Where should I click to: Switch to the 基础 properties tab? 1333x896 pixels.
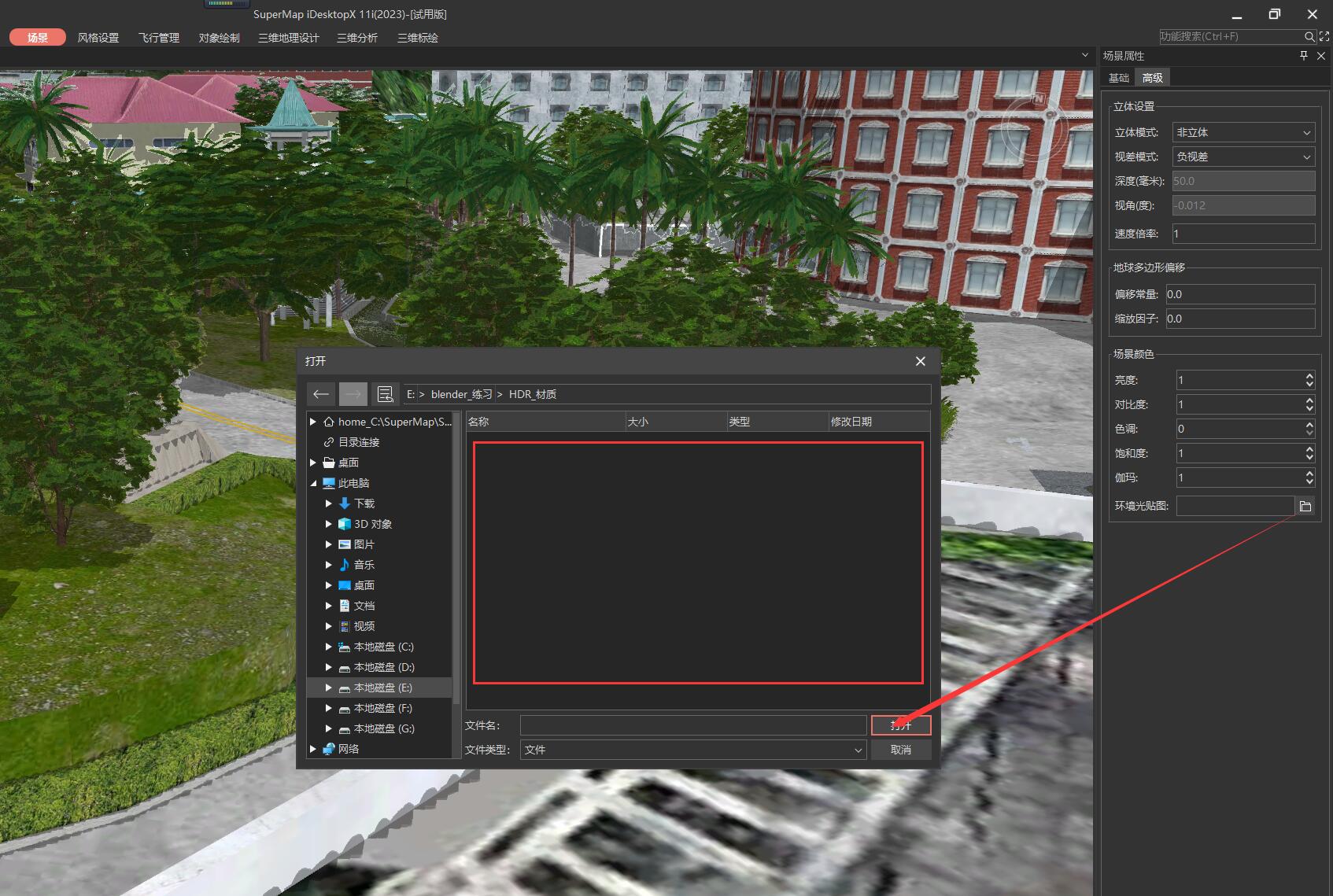tap(1119, 78)
